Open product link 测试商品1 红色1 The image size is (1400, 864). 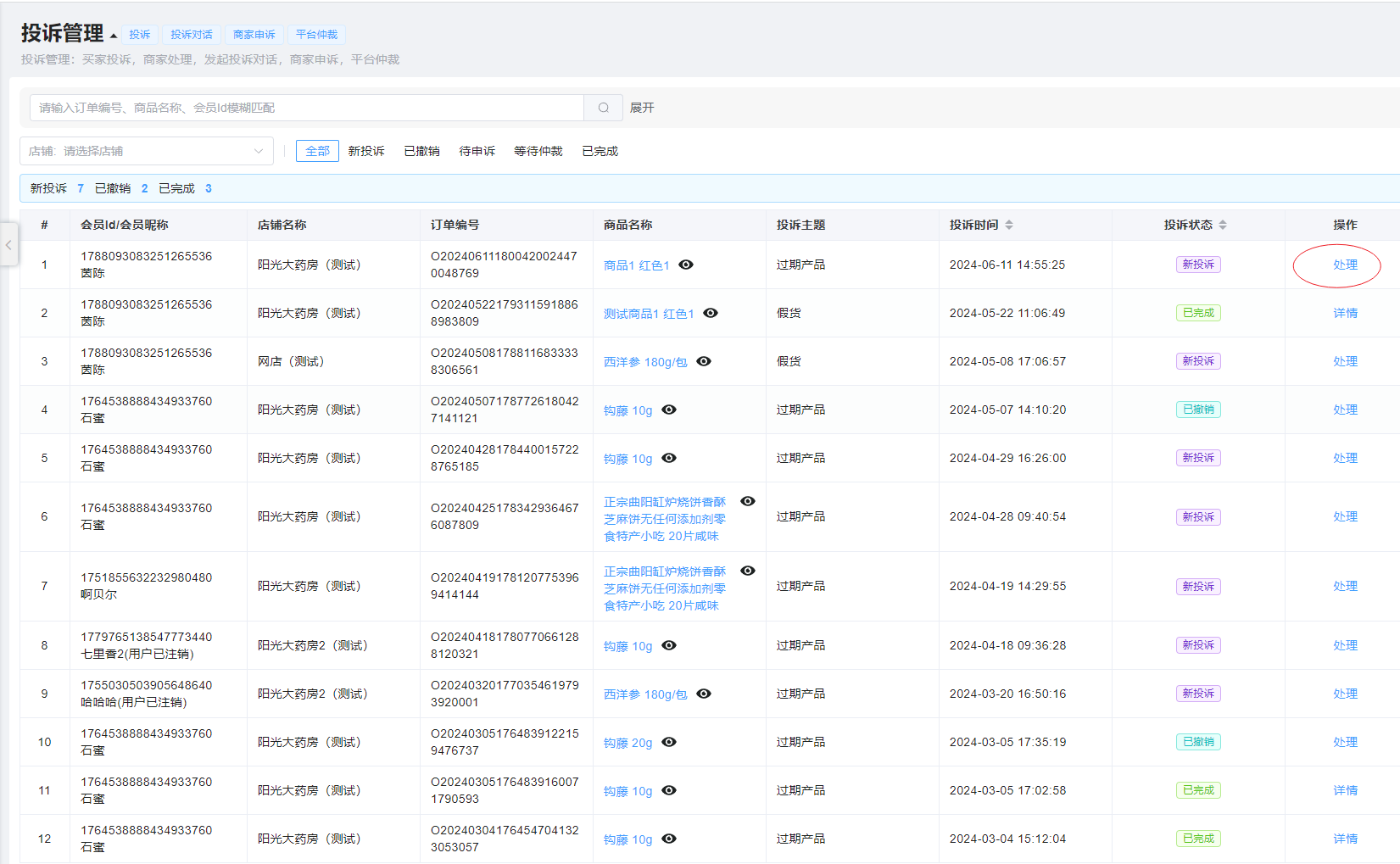(x=649, y=314)
